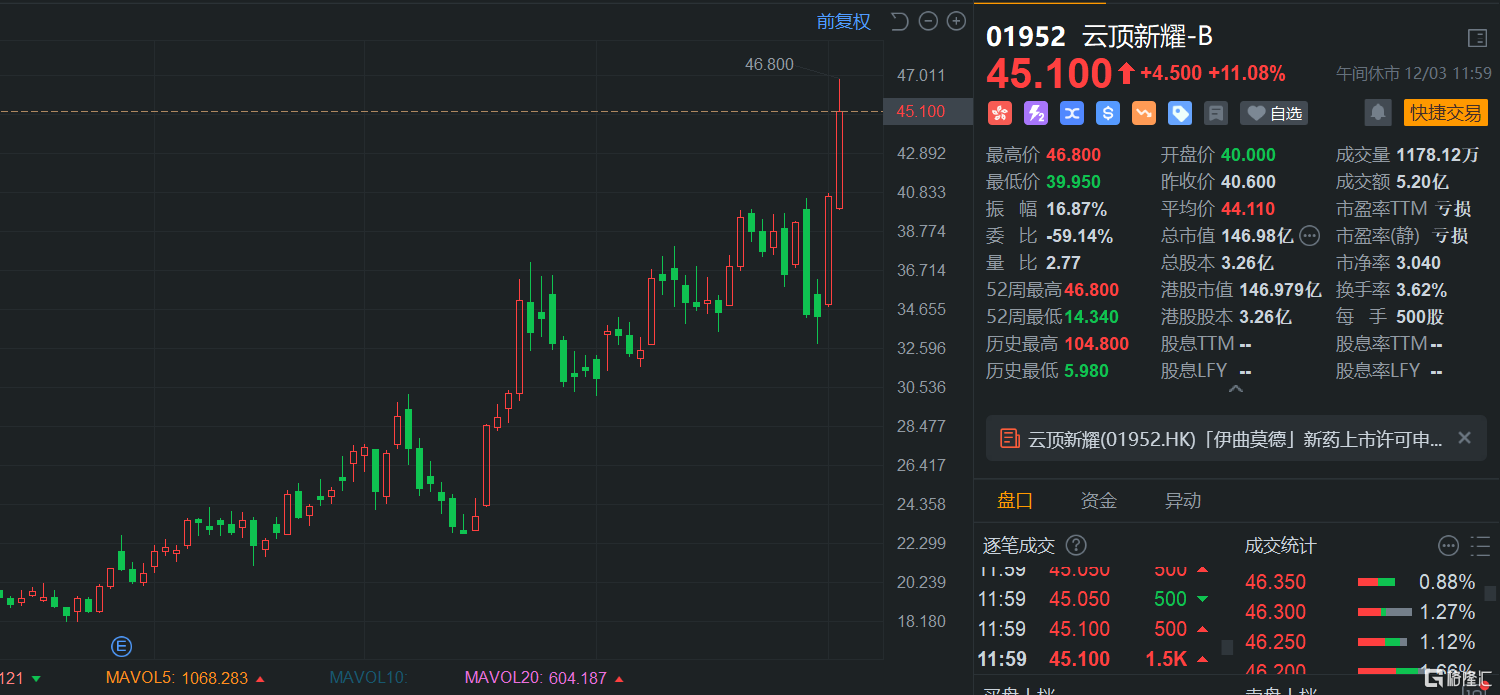Screen dimensions: 1500x695
Task: Click the orange downward trend icon
Action: coord(1144,113)
